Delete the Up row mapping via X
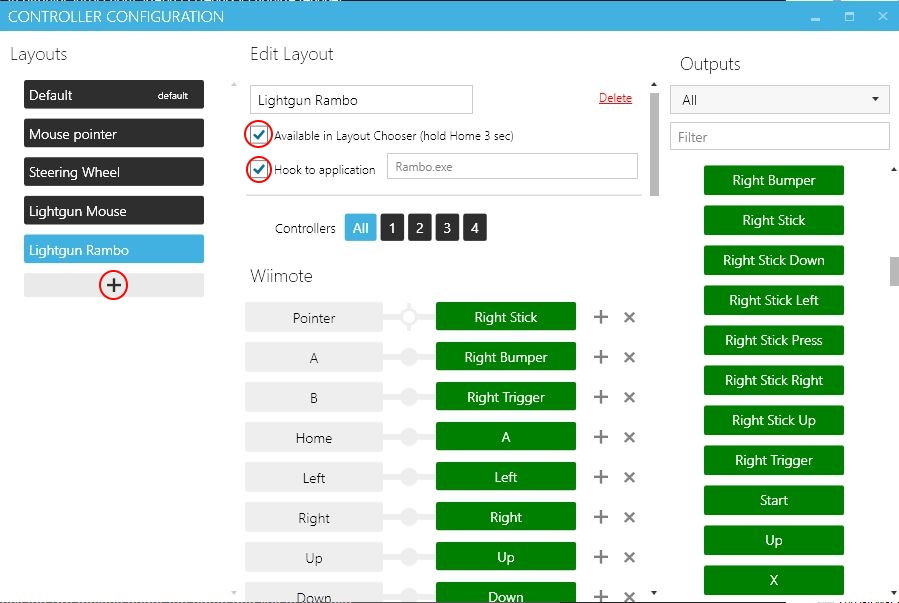Screen dimensions: 899x603 click(629, 557)
